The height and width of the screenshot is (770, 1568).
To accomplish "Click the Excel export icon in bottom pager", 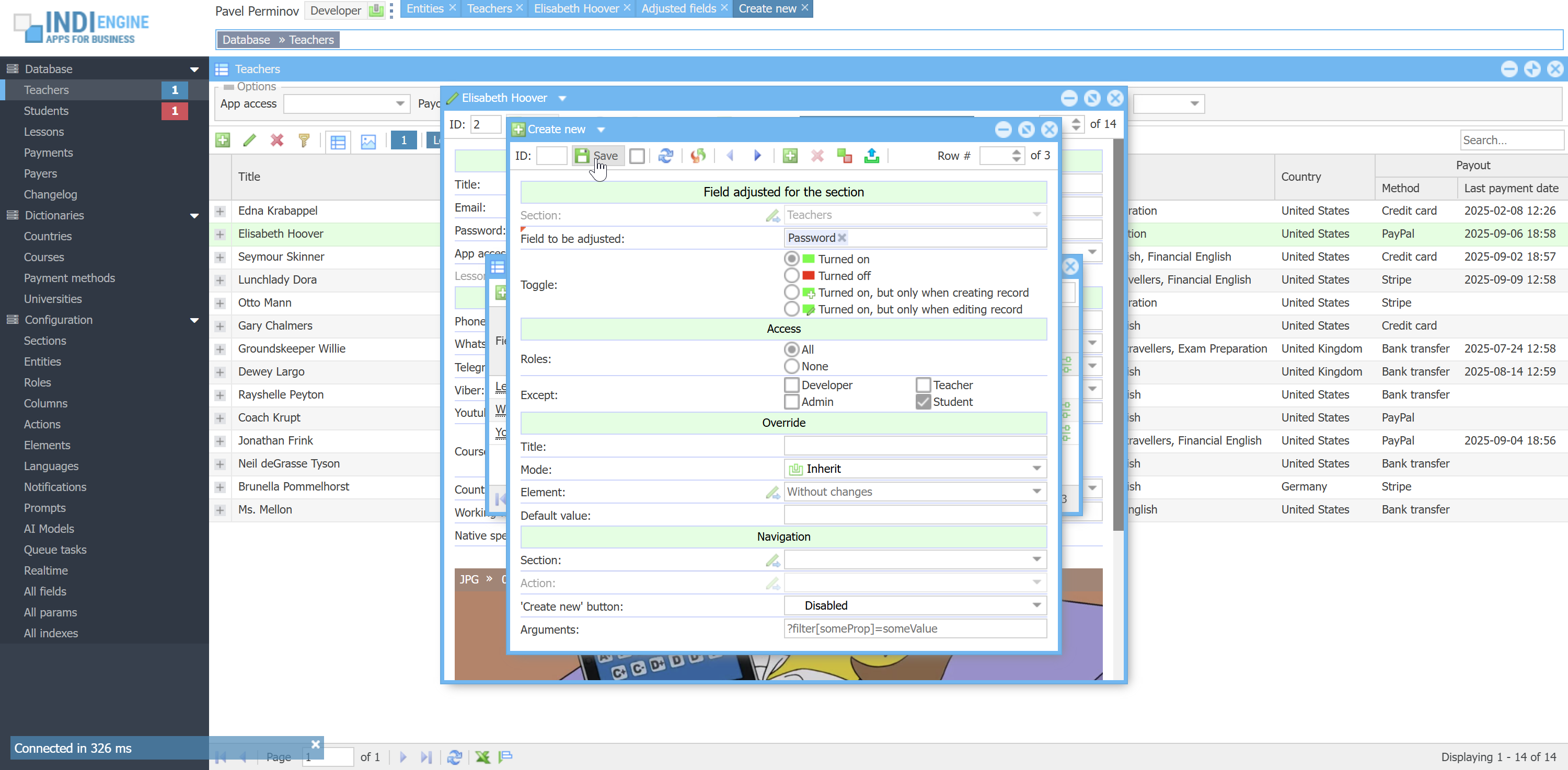I will (482, 756).
